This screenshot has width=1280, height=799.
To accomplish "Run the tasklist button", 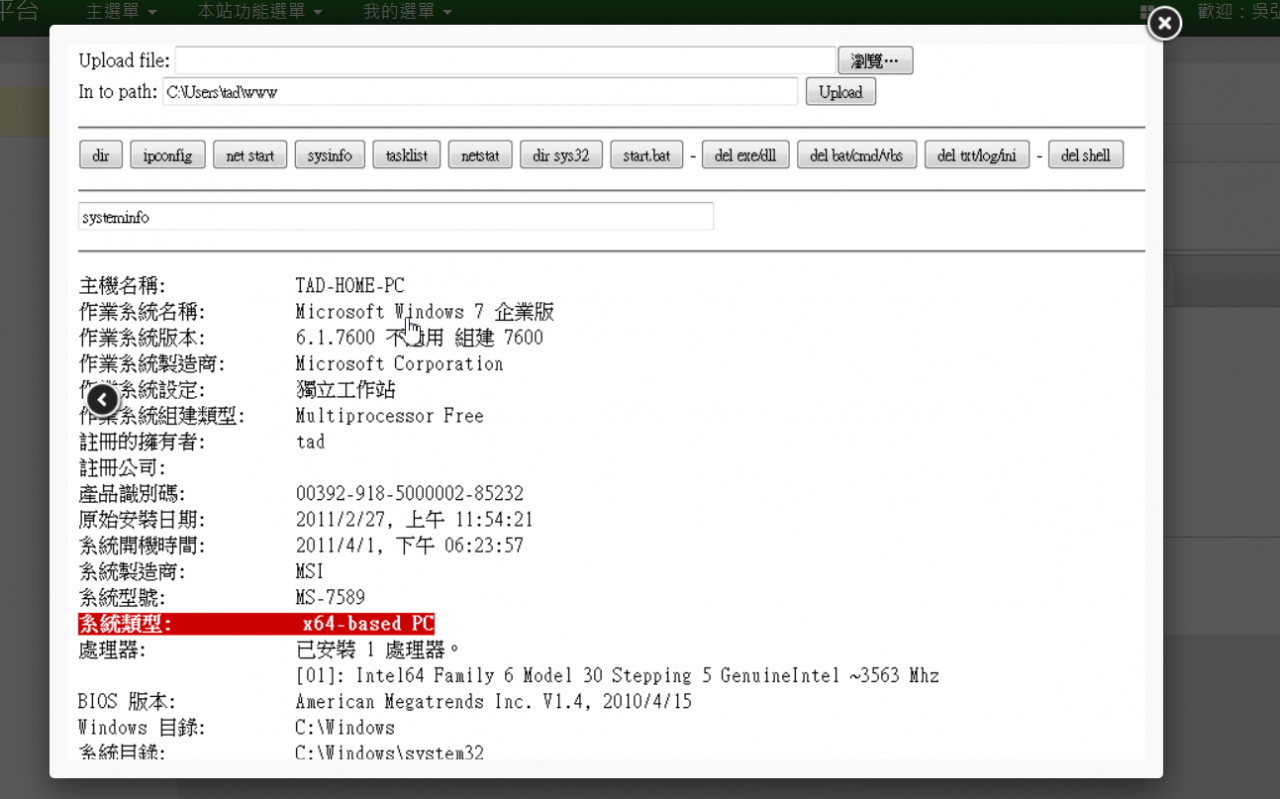I will [406, 155].
